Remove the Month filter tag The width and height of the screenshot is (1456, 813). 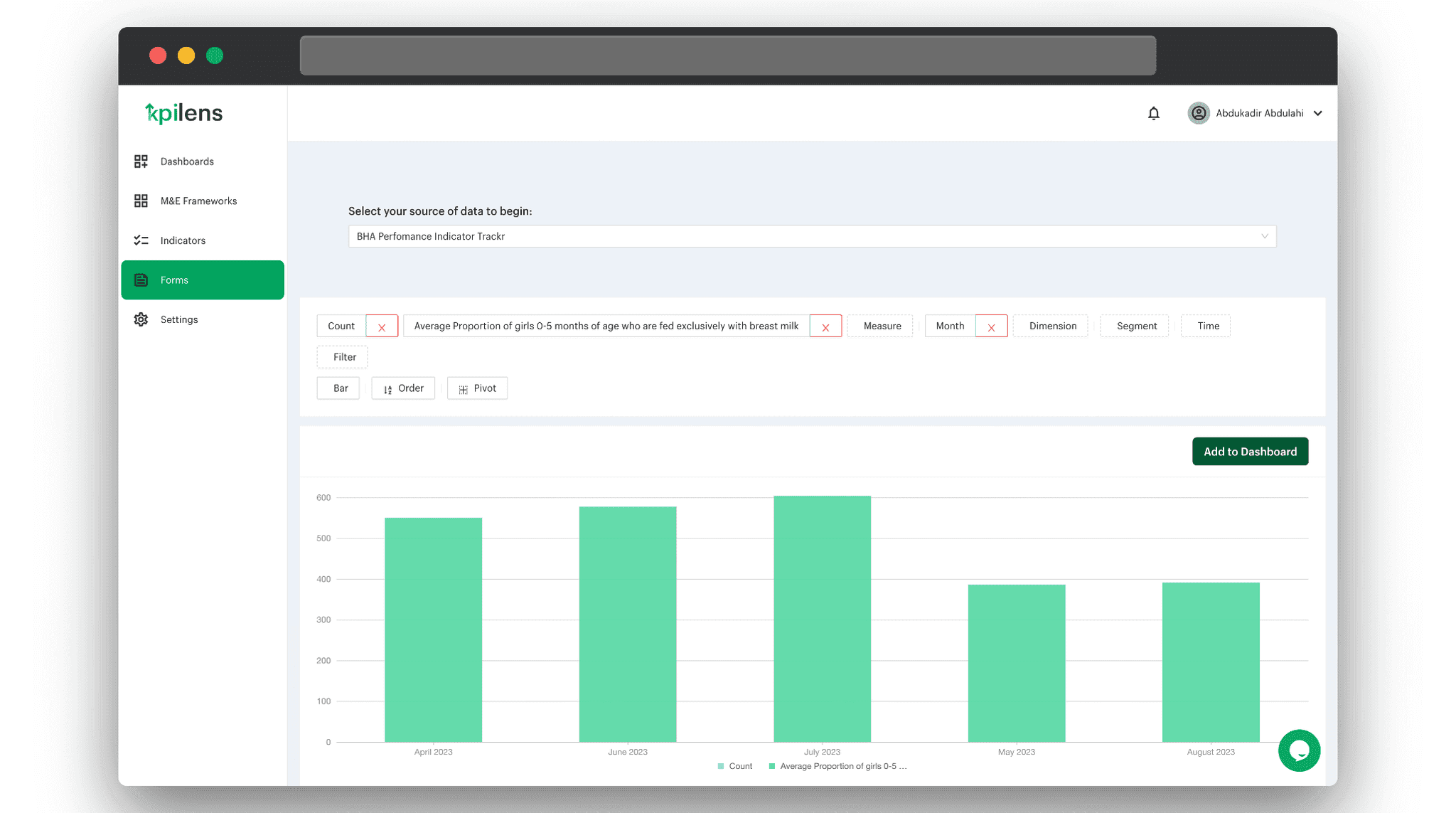(990, 326)
